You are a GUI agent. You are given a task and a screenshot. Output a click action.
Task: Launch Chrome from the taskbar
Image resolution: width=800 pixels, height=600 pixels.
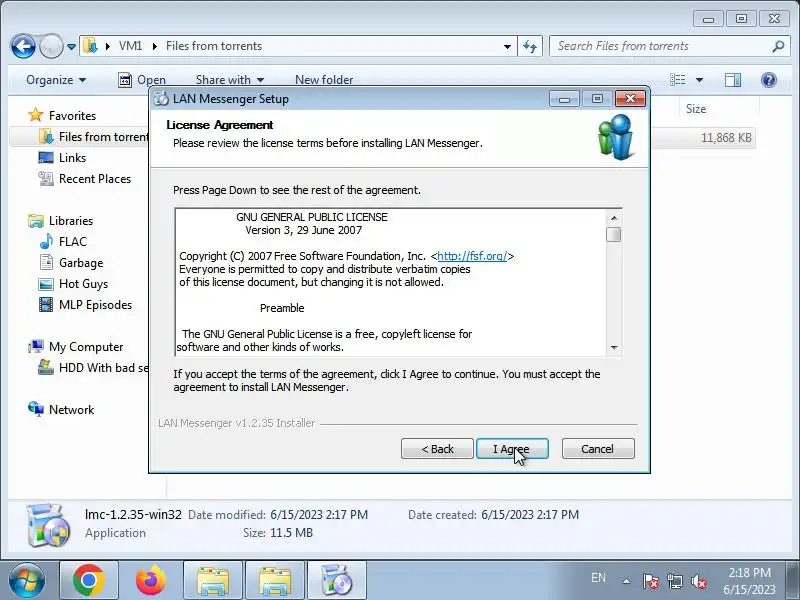tap(89, 581)
